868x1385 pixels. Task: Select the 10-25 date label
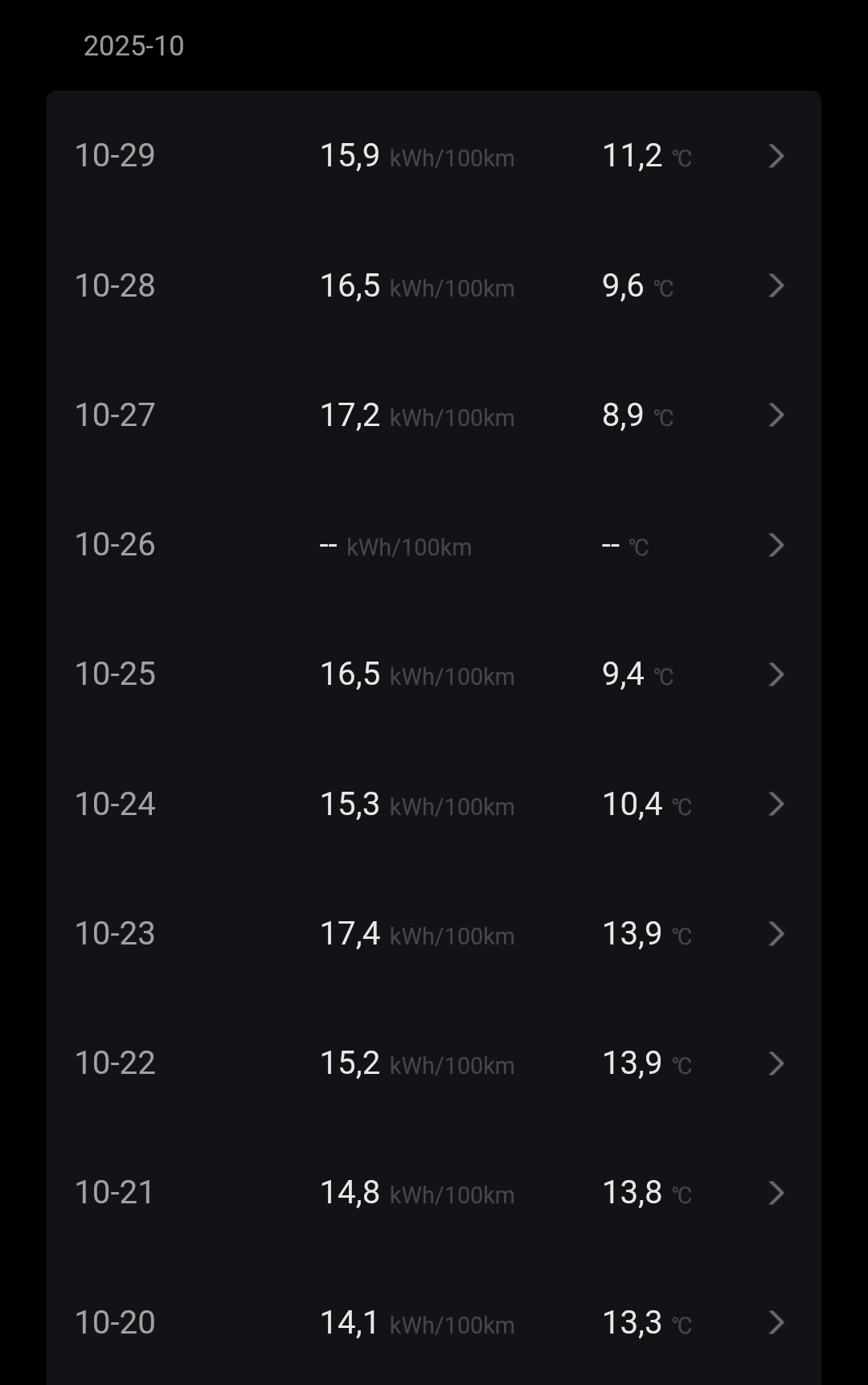point(115,674)
